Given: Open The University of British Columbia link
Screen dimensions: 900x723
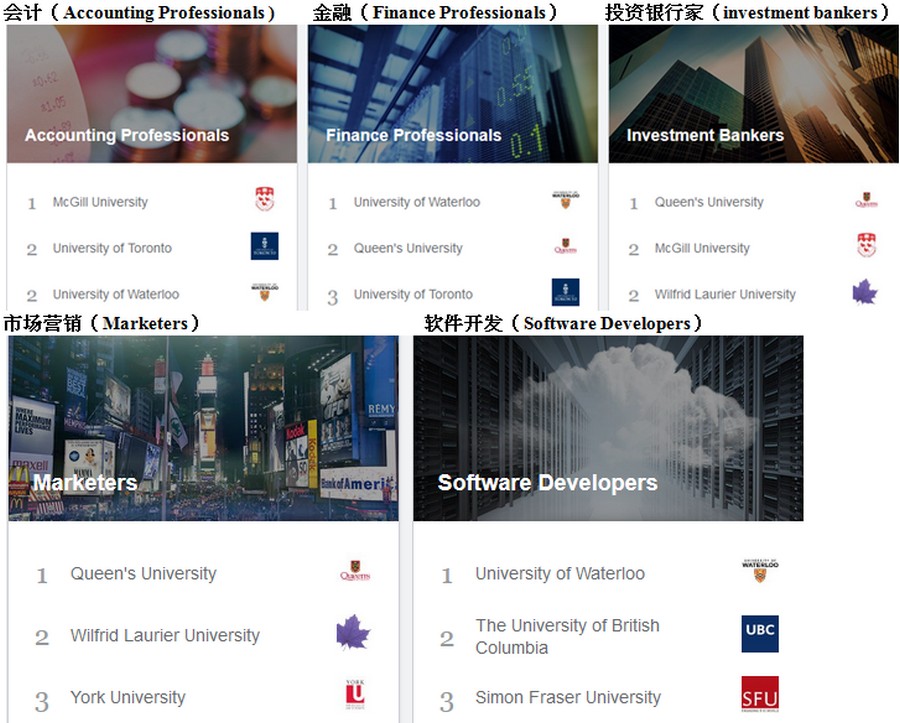Looking at the screenshot, I should click(568, 636).
